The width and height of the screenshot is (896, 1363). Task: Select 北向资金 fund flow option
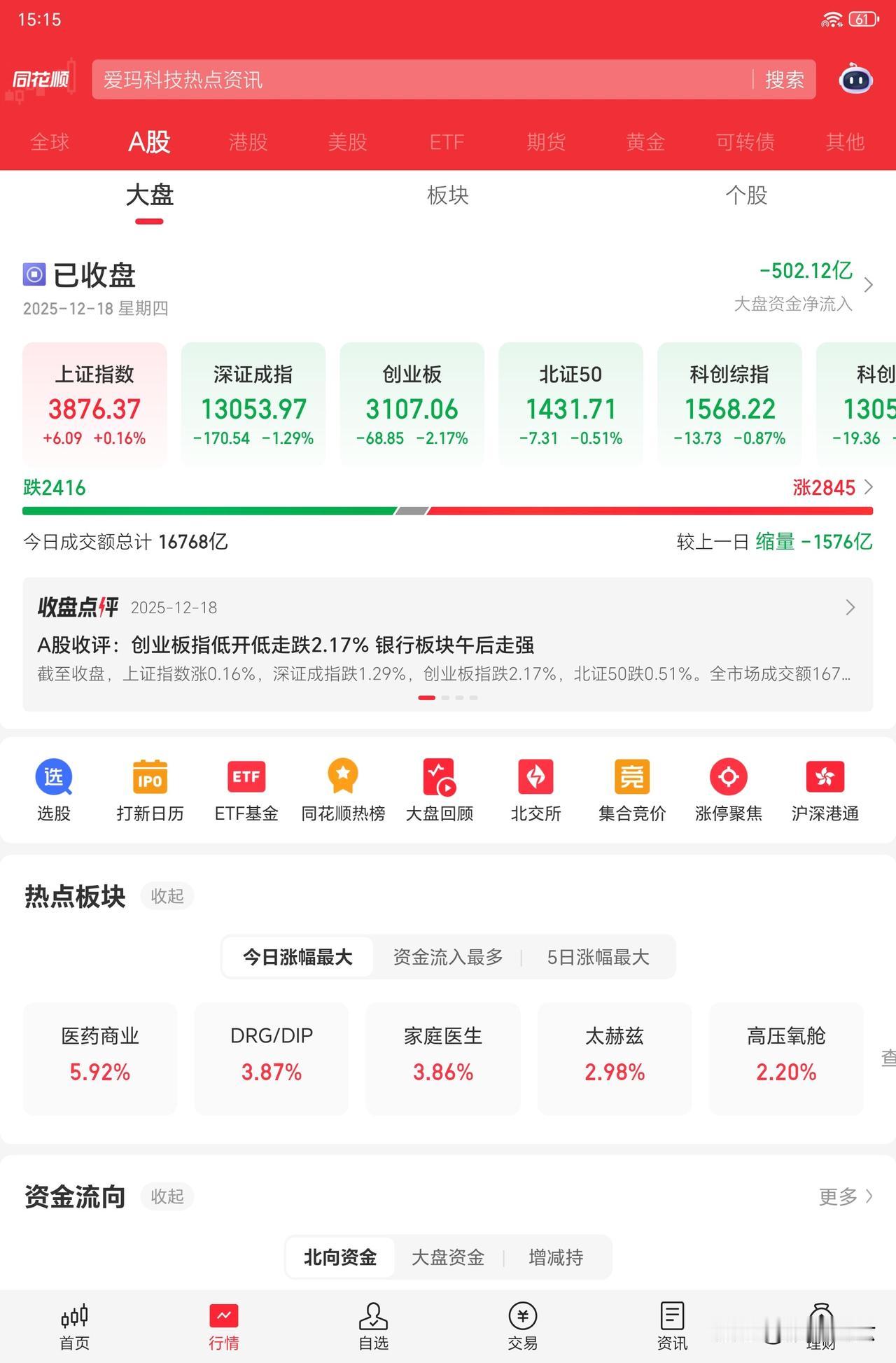tap(340, 1257)
